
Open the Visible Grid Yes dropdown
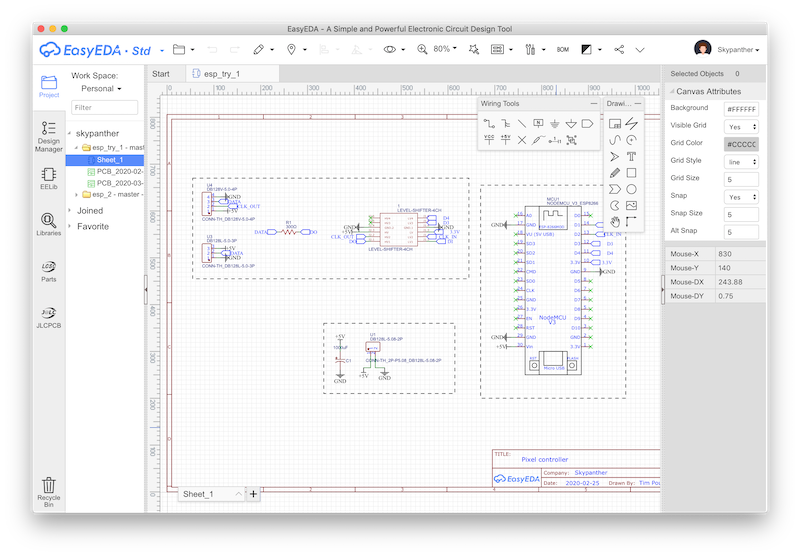coord(741,127)
